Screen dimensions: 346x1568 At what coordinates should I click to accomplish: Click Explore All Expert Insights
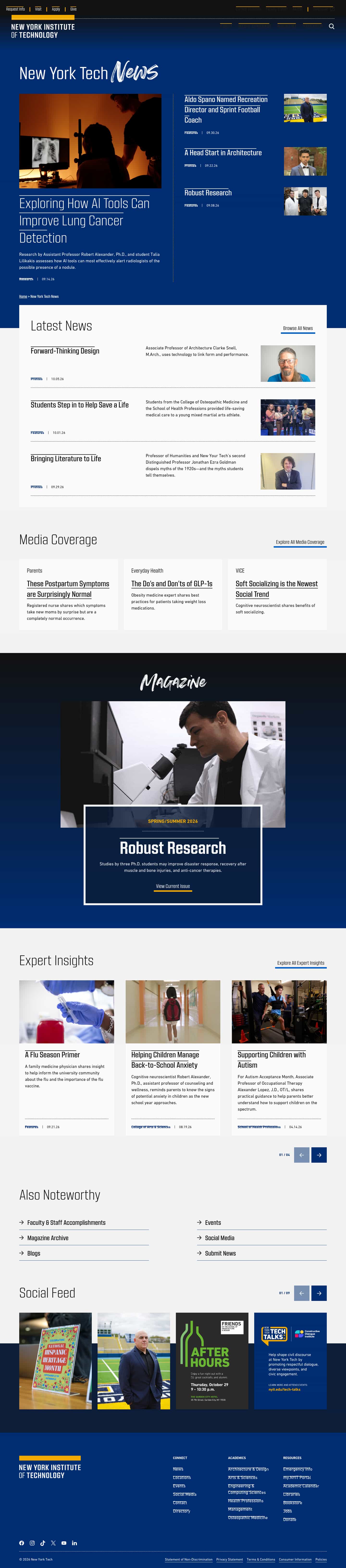pos(301,963)
